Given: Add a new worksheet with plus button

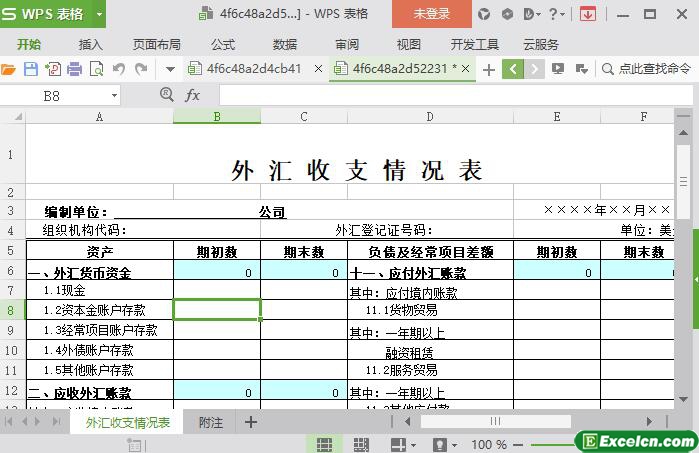Looking at the screenshot, I should [251, 422].
